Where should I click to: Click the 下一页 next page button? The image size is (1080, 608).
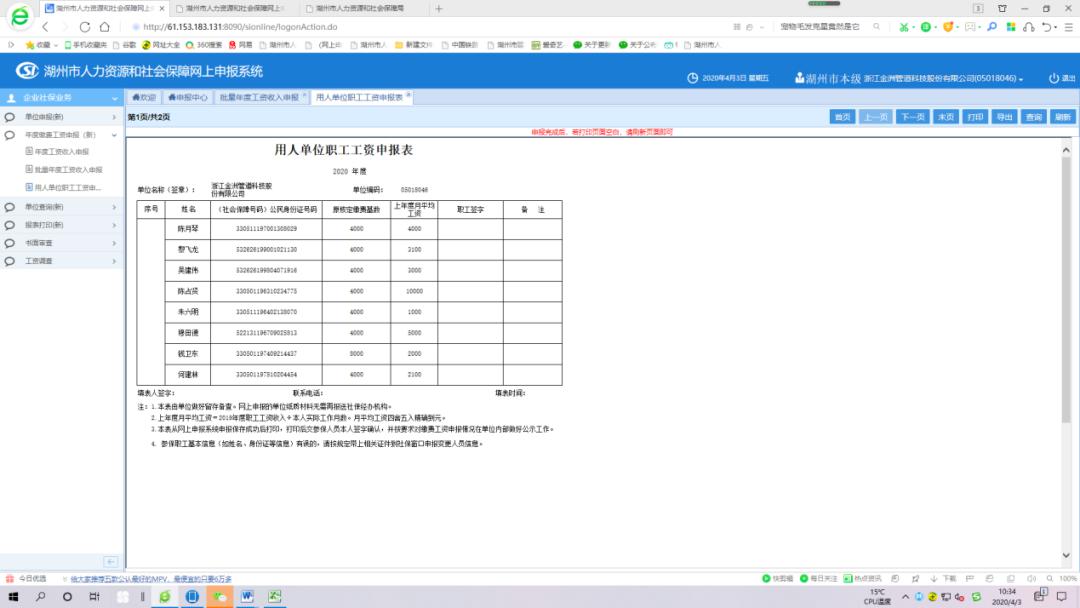(913, 117)
